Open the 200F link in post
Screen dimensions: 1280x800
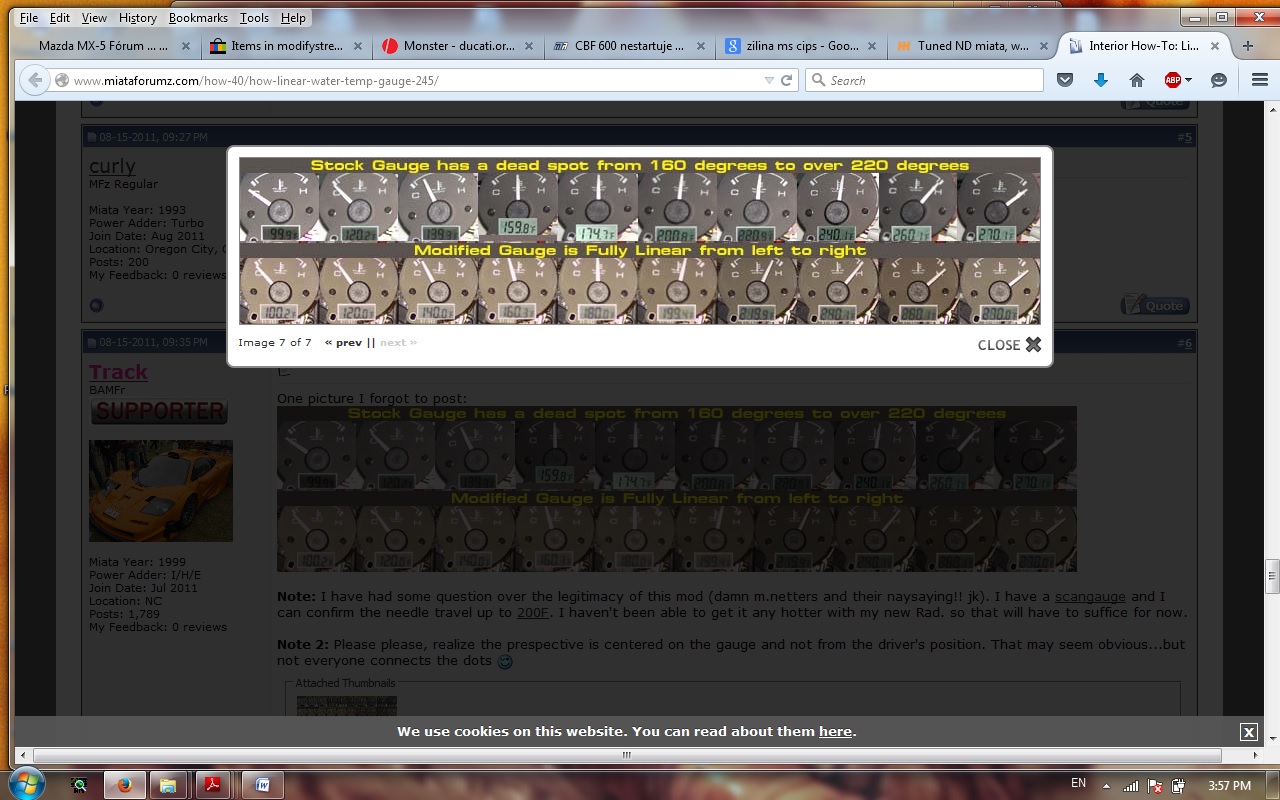532,612
